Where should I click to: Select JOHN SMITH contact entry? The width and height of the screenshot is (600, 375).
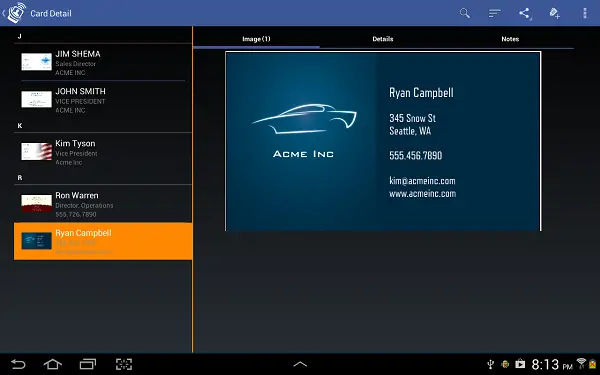(103, 100)
